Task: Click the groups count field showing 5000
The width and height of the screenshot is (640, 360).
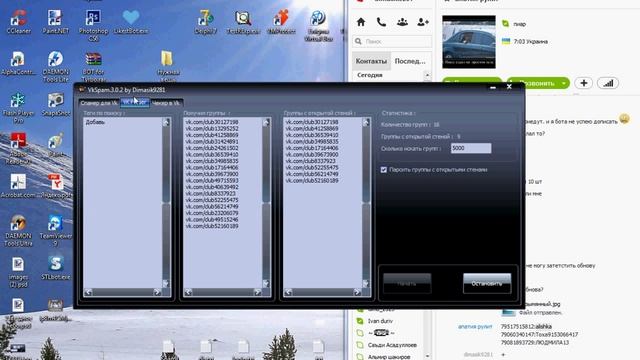Action: click(x=471, y=148)
